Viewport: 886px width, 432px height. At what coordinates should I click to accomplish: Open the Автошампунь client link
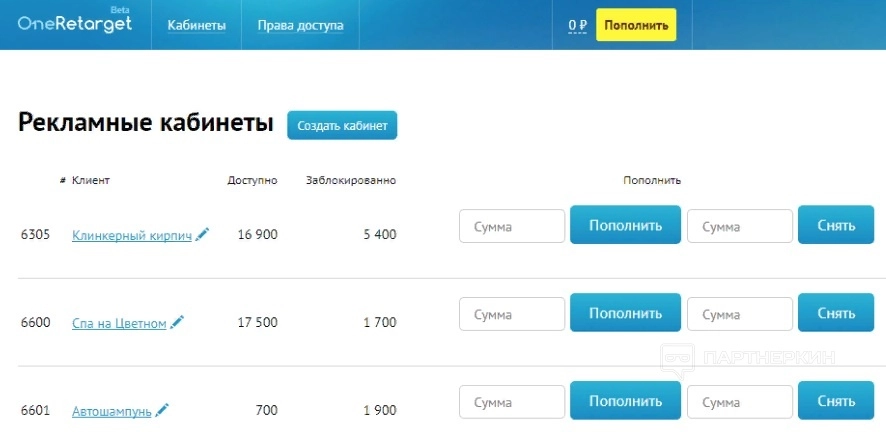coord(112,411)
